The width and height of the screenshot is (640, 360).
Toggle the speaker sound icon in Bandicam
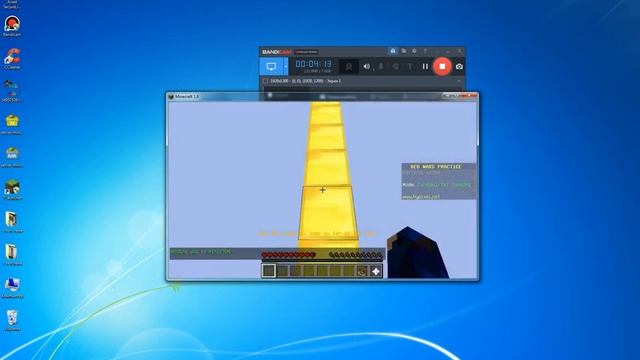click(x=367, y=67)
